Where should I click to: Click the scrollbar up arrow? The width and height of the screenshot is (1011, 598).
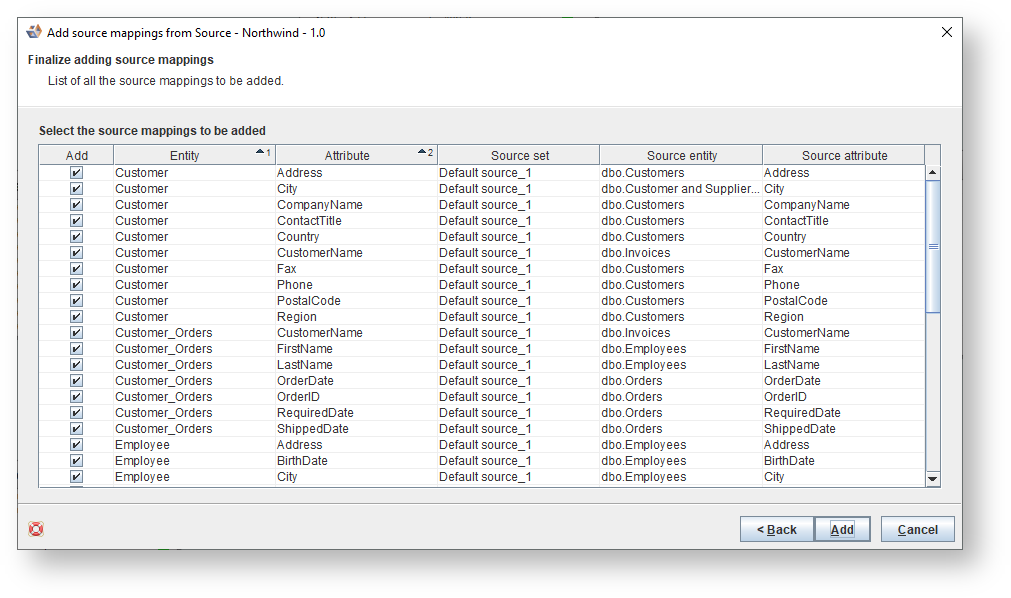click(933, 170)
